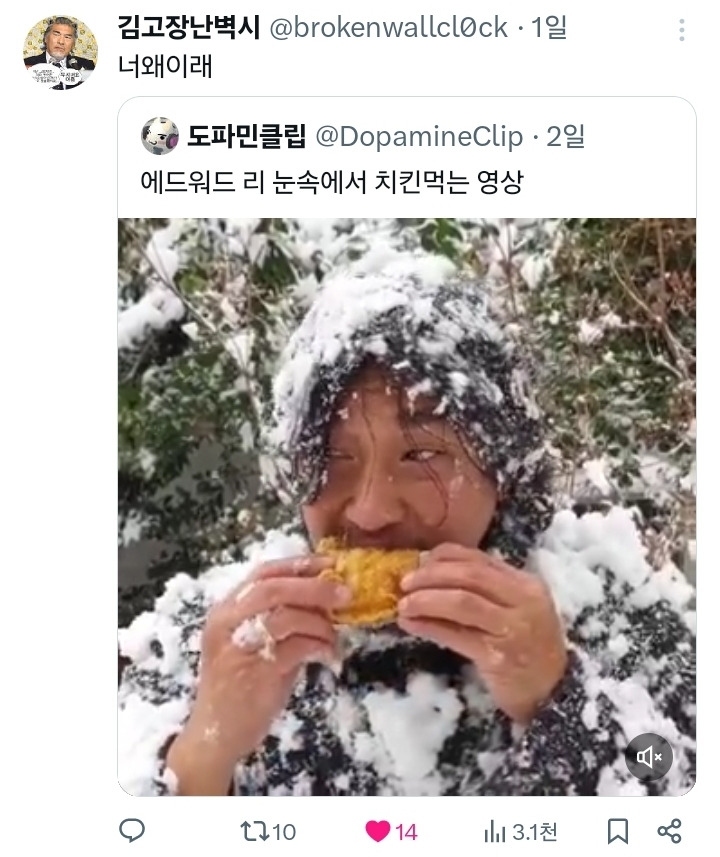Click the 2일 timestamp on quoted tweet
This screenshot has height=857, width=720.
[566, 136]
